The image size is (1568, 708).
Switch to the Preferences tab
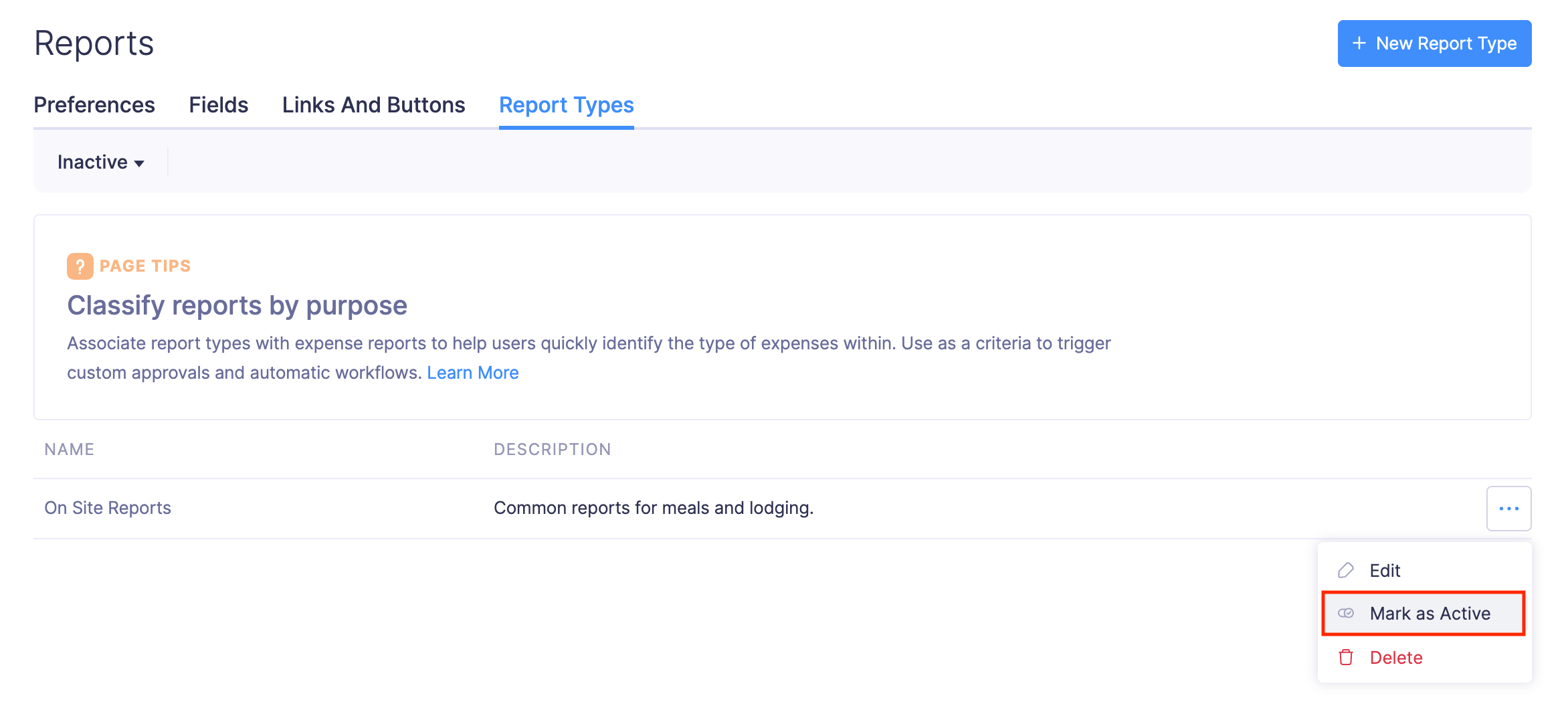click(x=94, y=105)
